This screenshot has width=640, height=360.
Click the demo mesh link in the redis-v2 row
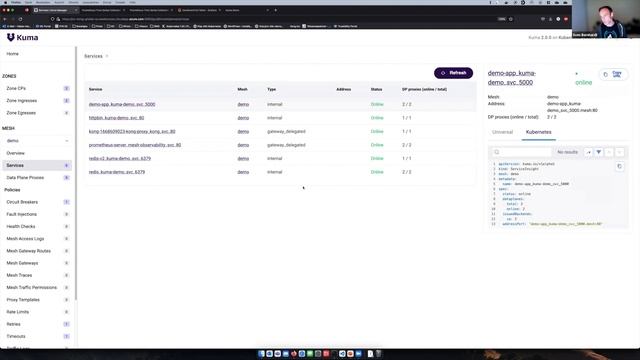(243, 159)
